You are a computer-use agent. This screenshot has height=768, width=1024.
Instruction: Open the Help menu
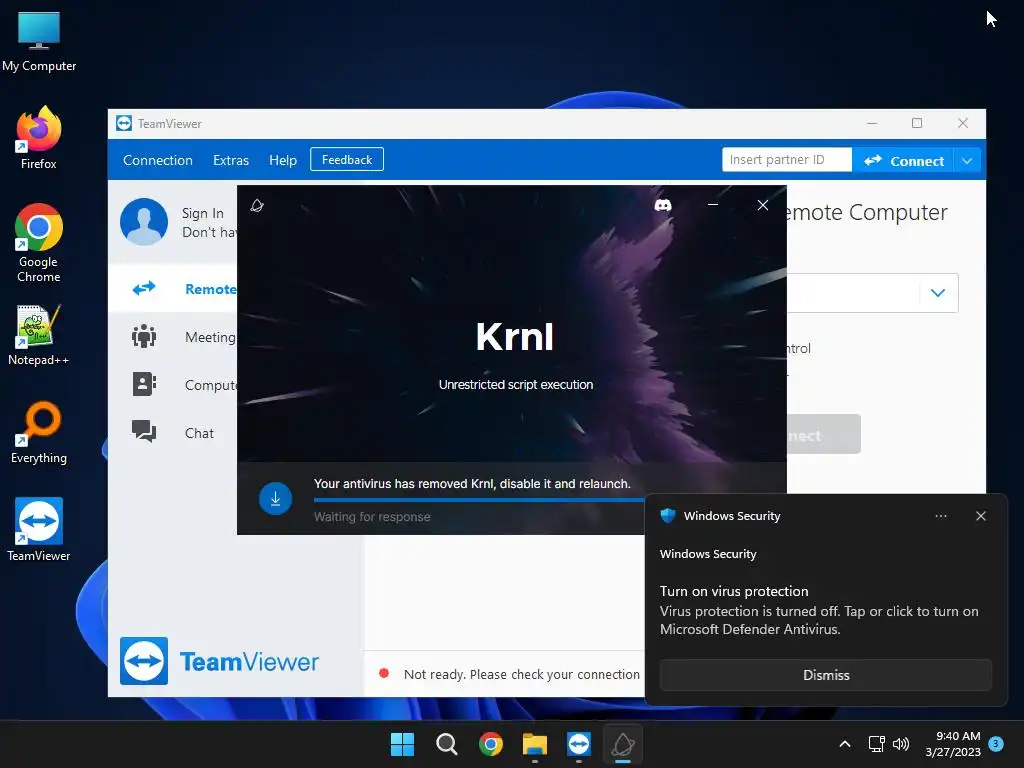click(283, 160)
